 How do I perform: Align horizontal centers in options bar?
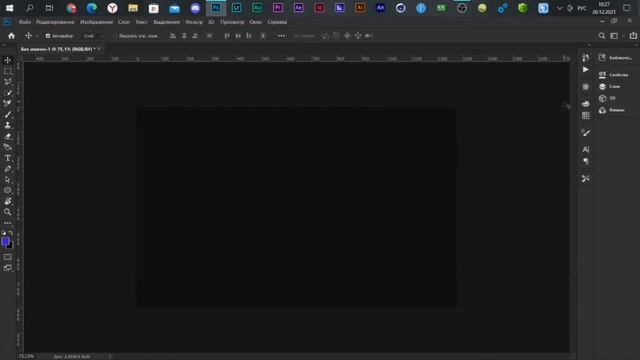(184, 36)
